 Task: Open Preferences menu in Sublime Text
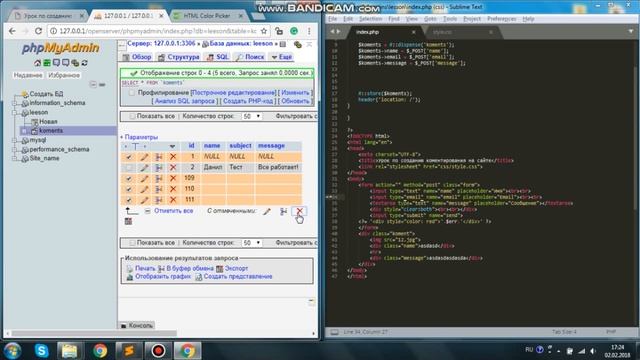tap(501, 19)
